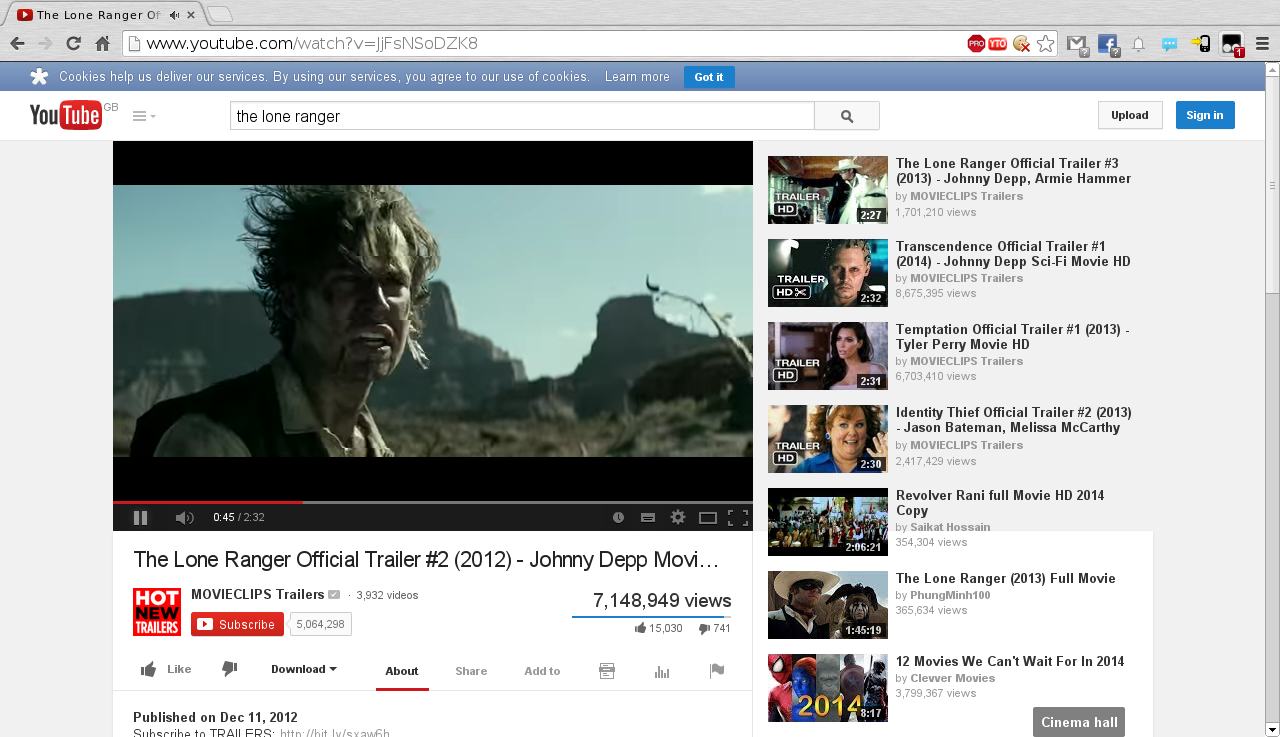The image size is (1280, 737).
Task: Click the Cinema hall button
Action: click(x=1079, y=722)
